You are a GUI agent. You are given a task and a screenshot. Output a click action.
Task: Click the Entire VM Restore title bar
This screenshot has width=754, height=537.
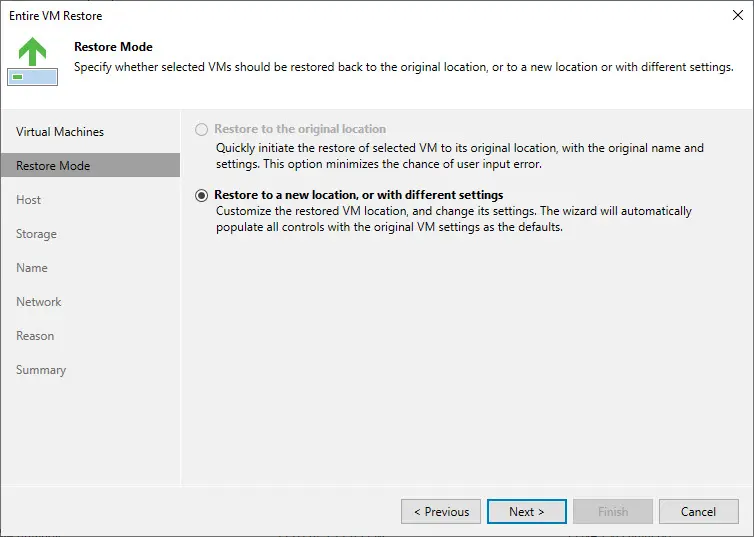pos(300,15)
